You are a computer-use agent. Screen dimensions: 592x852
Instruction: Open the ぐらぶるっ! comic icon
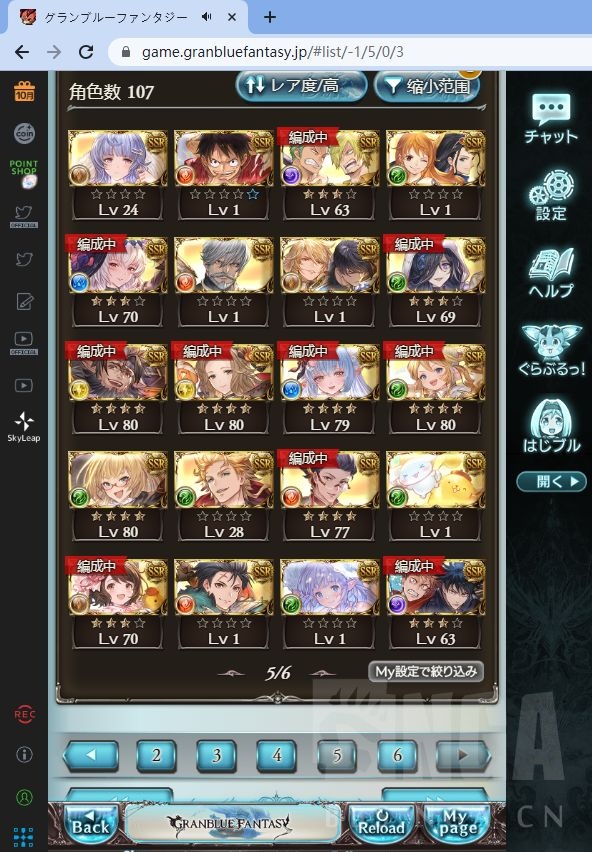[x=551, y=351]
